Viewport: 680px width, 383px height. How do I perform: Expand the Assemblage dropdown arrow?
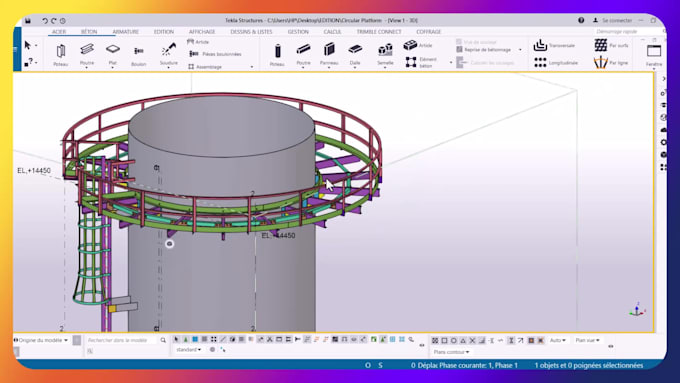point(252,67)
